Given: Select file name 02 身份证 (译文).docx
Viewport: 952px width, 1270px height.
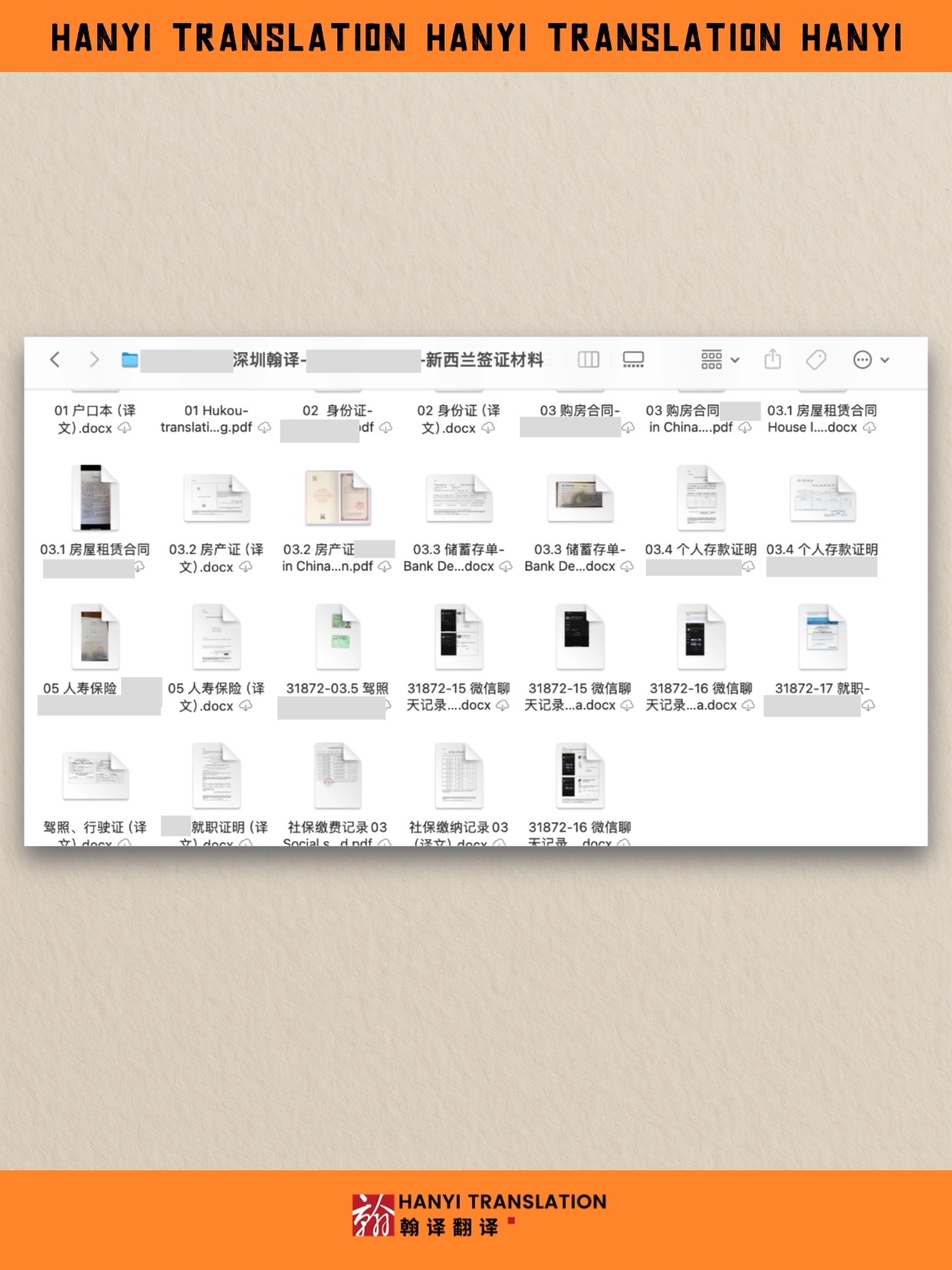Looking at the screenshot, I should [x=458, y=419].
